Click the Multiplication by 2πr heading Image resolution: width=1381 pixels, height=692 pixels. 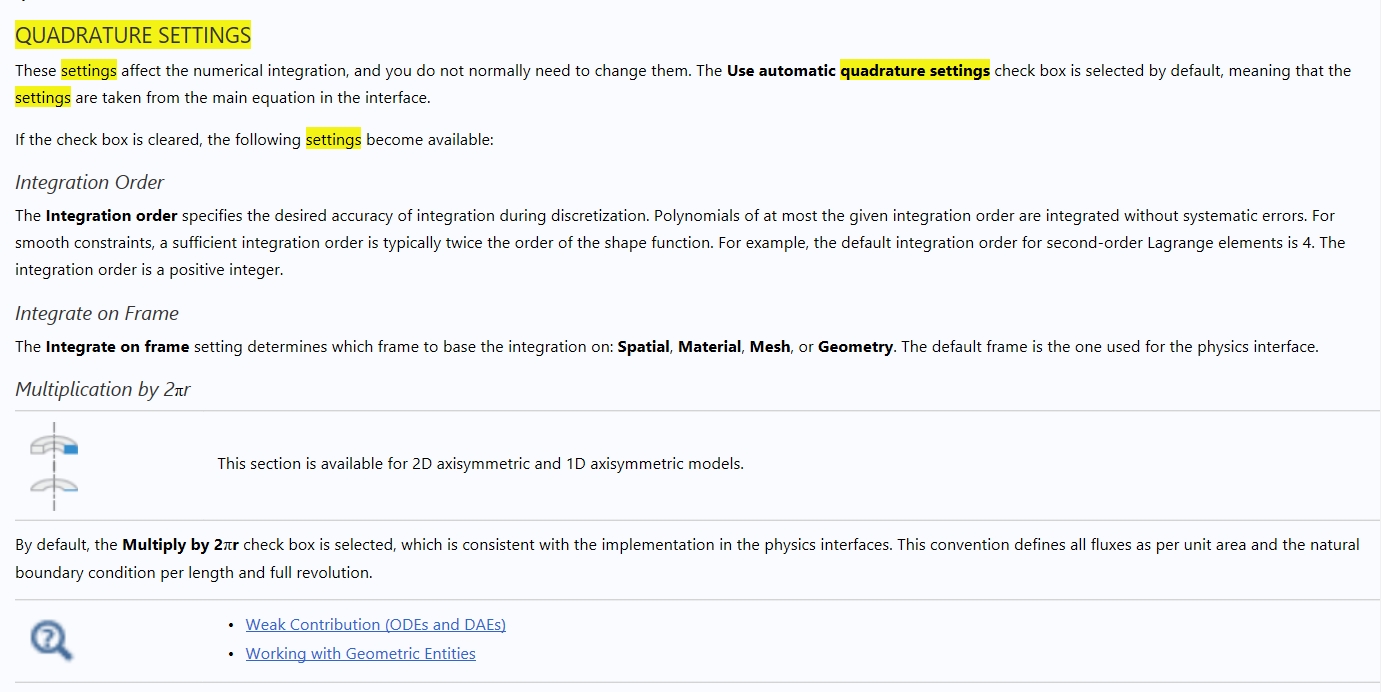(102, 390)
